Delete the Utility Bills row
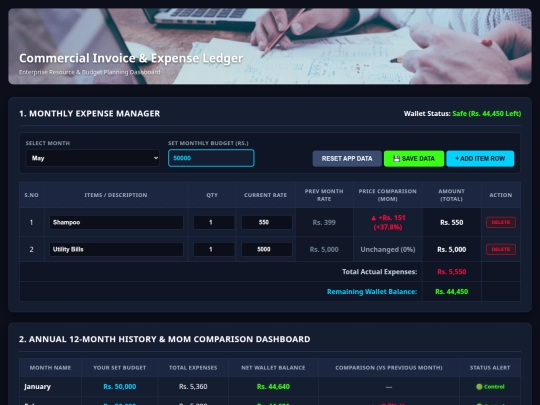The height and width of the screenshot is (405, 540). tap(501, 249)
